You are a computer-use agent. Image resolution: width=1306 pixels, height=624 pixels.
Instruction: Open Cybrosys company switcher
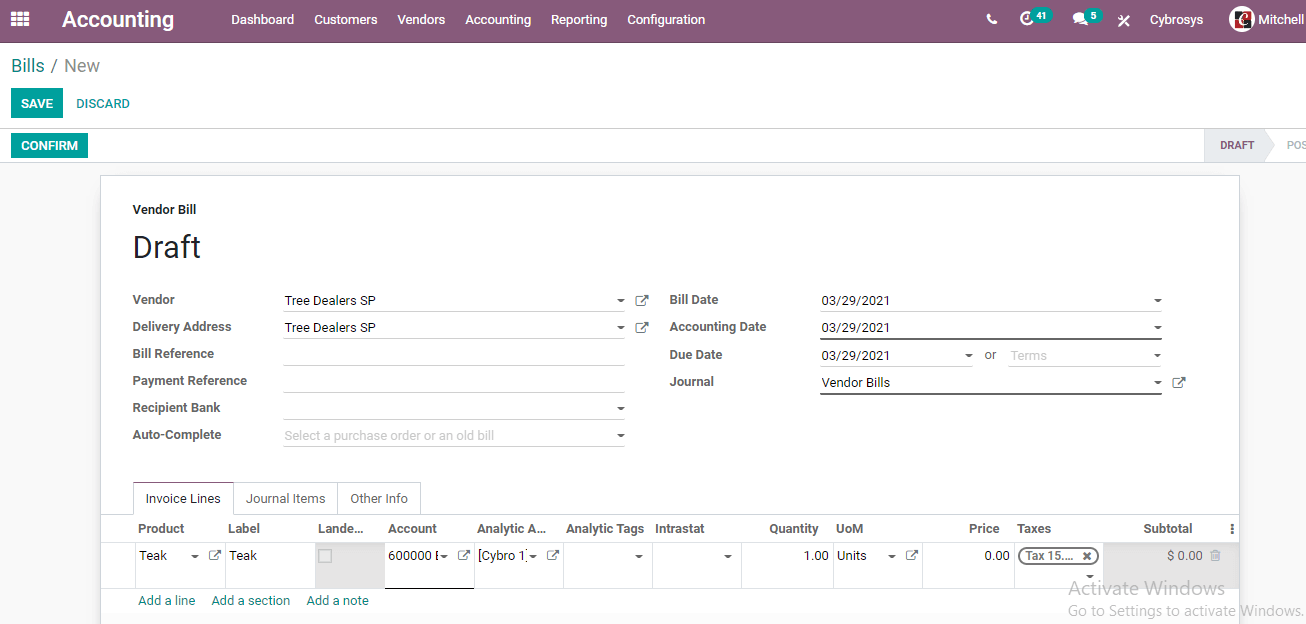pos(1176,20)
